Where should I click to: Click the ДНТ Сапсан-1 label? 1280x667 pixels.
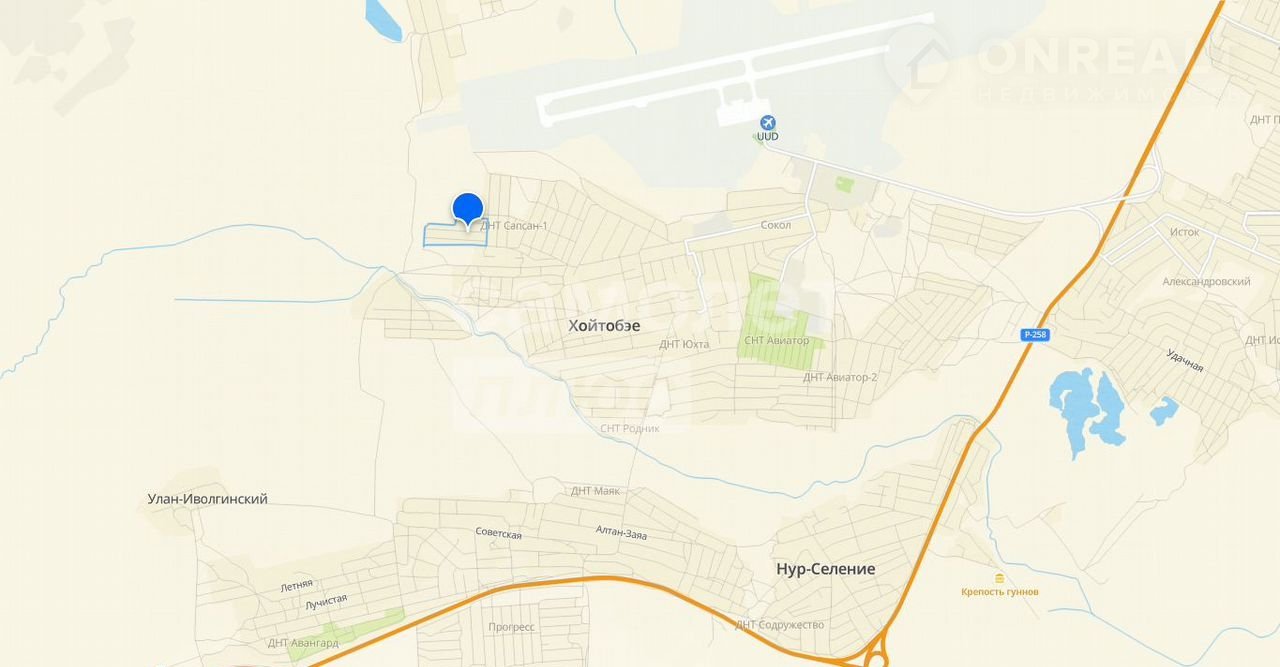point(514,226)
